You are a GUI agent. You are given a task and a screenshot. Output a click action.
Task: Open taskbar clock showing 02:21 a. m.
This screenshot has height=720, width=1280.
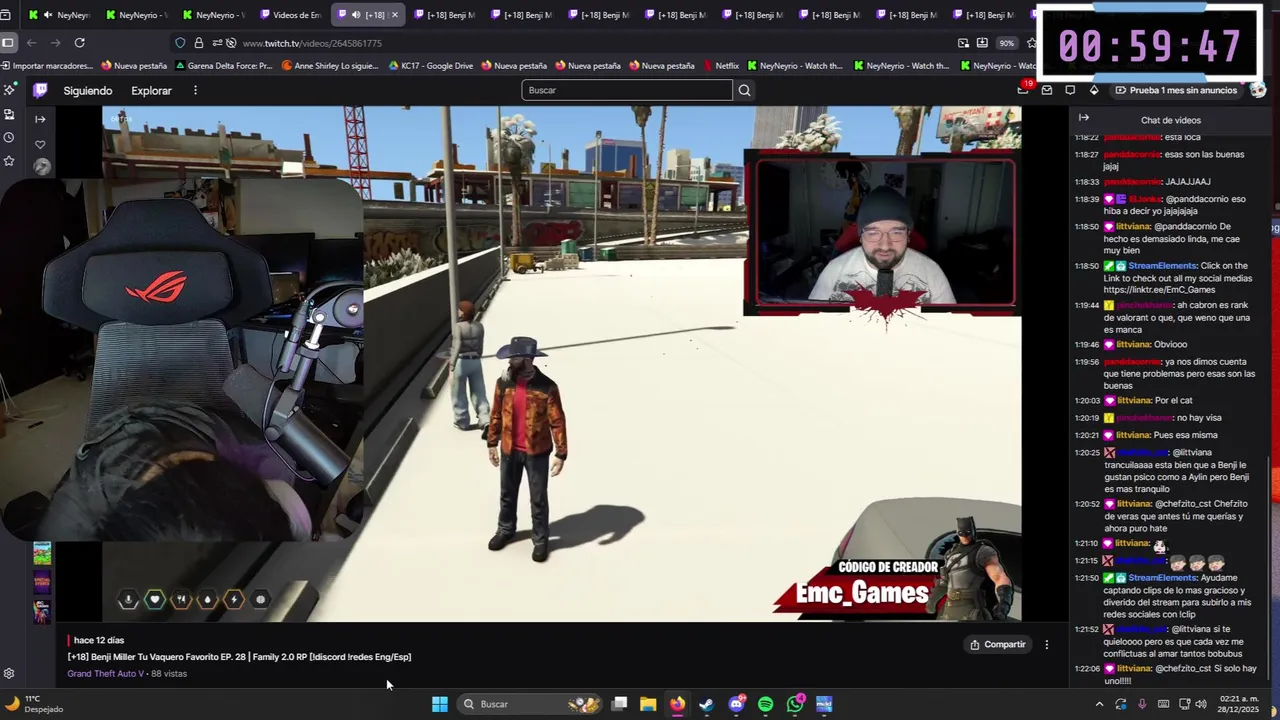tap(1240, 704)
